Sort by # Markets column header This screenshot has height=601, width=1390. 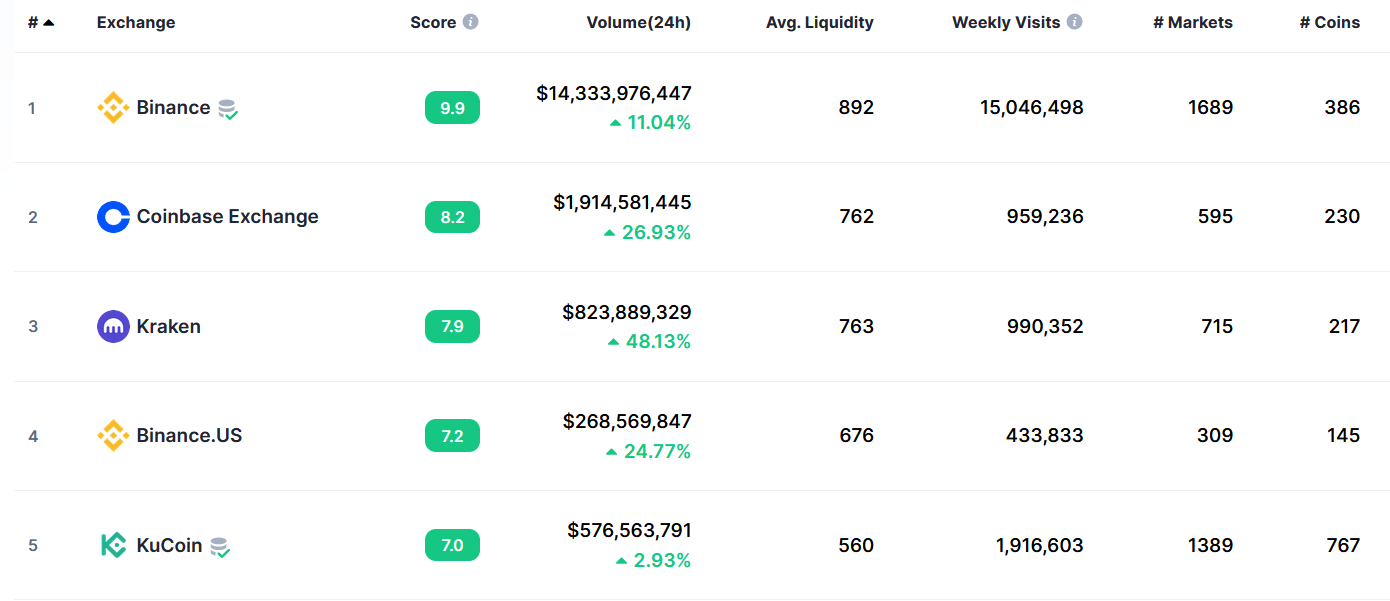[x=1192, y=22]
